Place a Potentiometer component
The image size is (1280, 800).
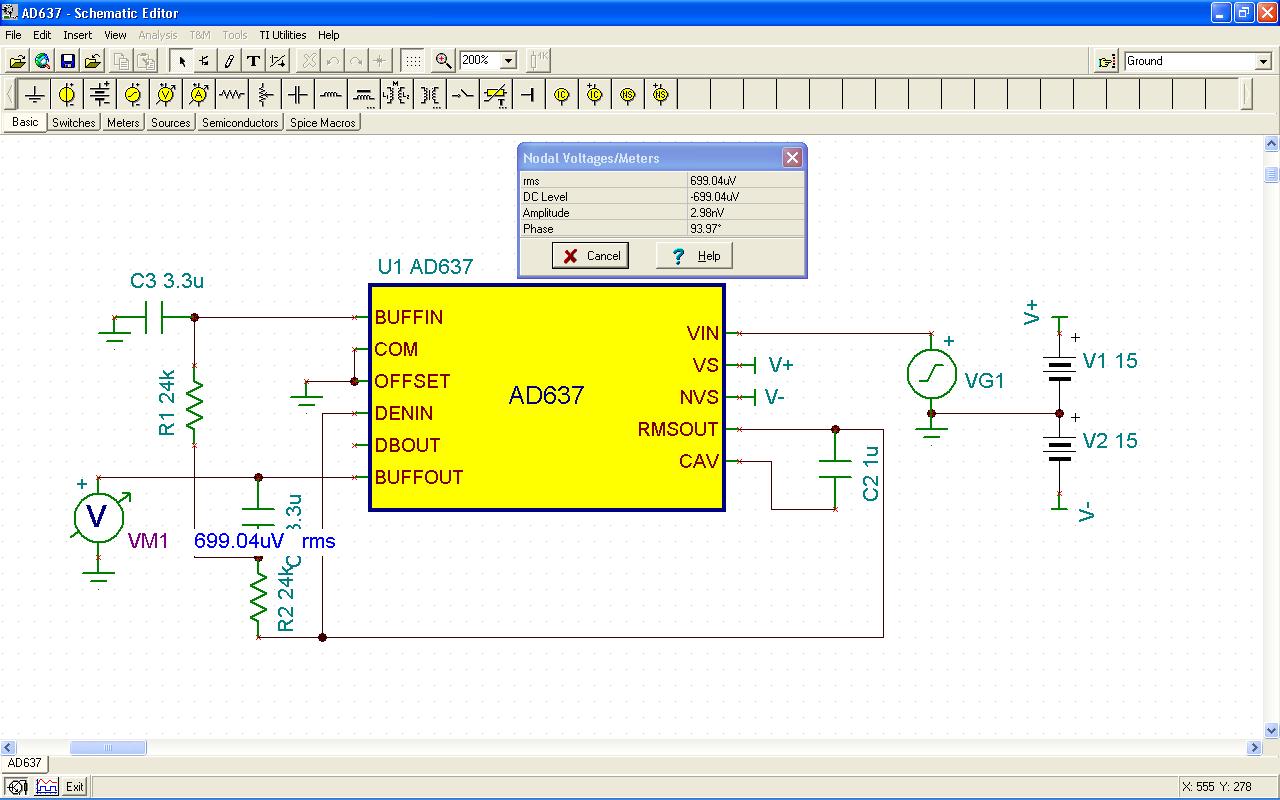(x=265, y=95)
